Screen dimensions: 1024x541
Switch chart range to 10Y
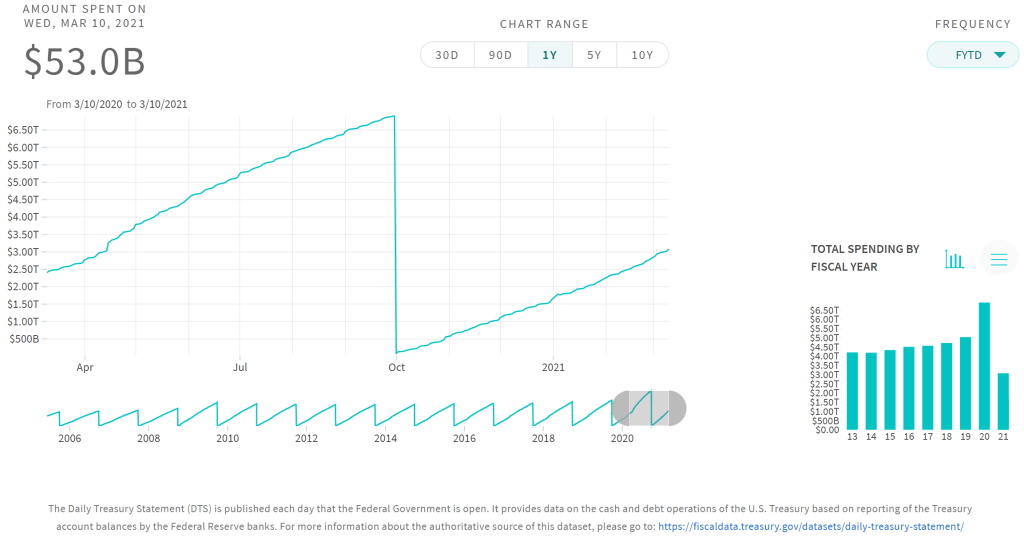pyautogui.click(x=642, y=55)
